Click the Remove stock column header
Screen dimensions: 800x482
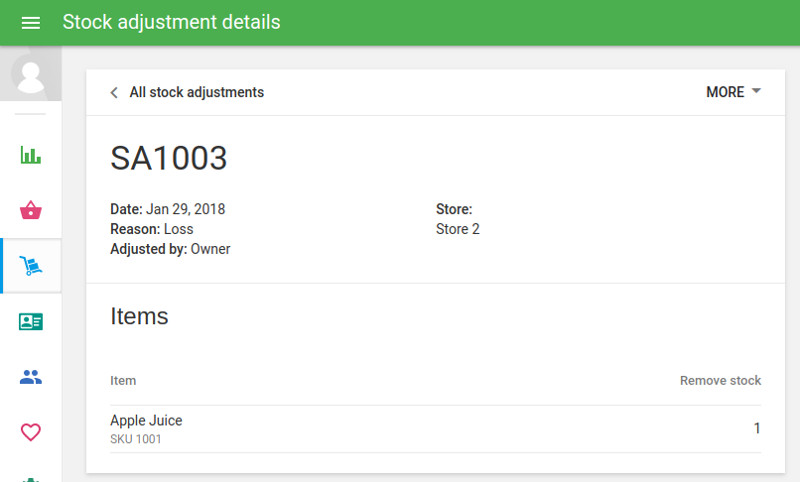click(x=720, y=380)
